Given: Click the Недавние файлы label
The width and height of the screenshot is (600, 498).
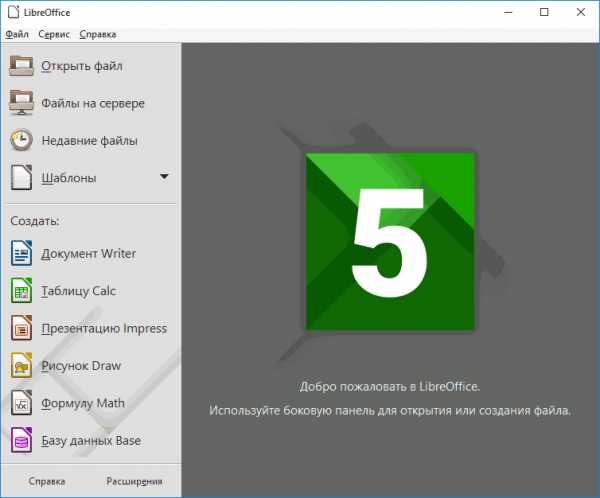Looking at the screenshot, I should pos(90,140).
